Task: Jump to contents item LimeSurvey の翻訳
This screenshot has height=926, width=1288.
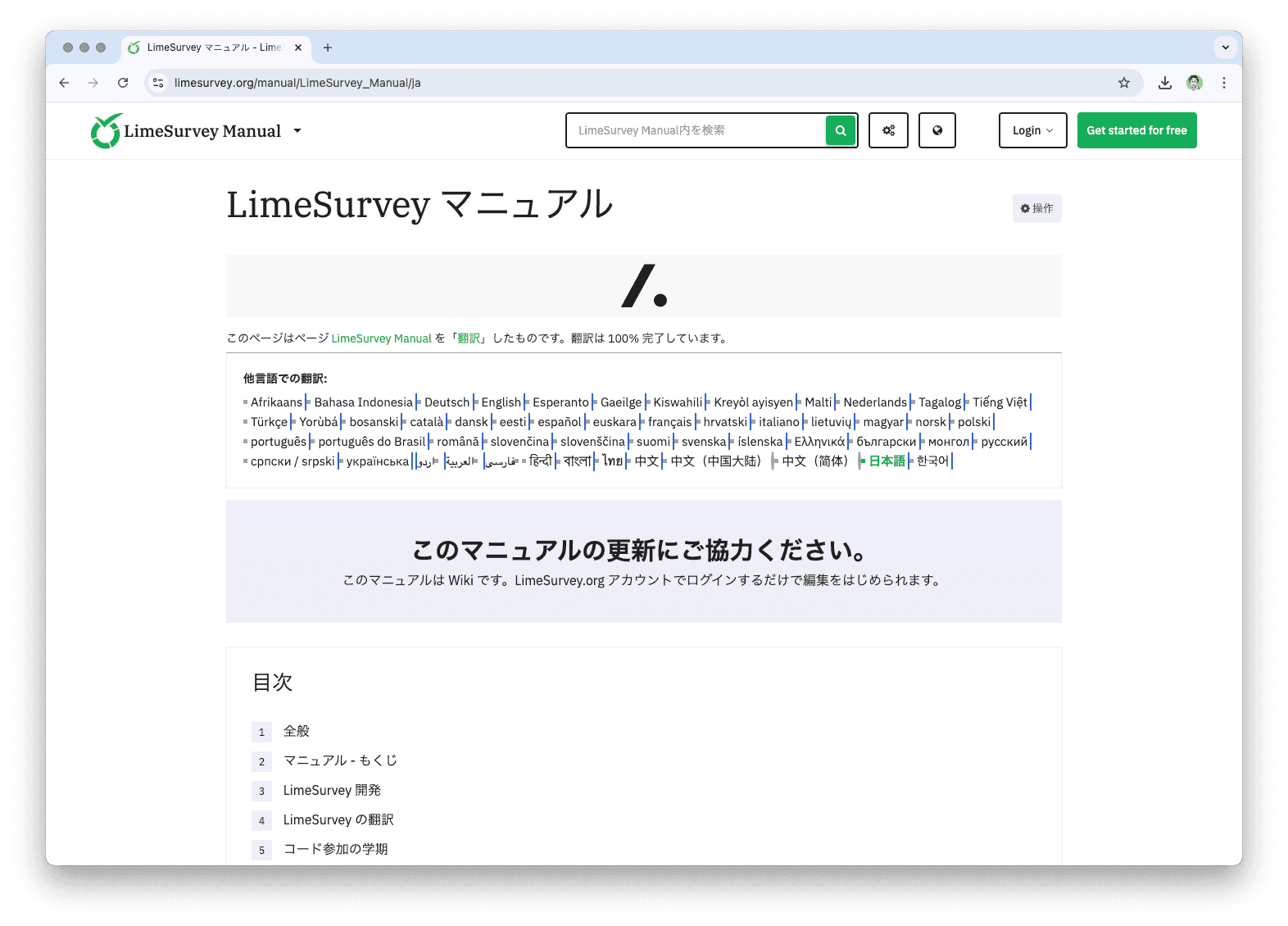Action: [338, 819]
